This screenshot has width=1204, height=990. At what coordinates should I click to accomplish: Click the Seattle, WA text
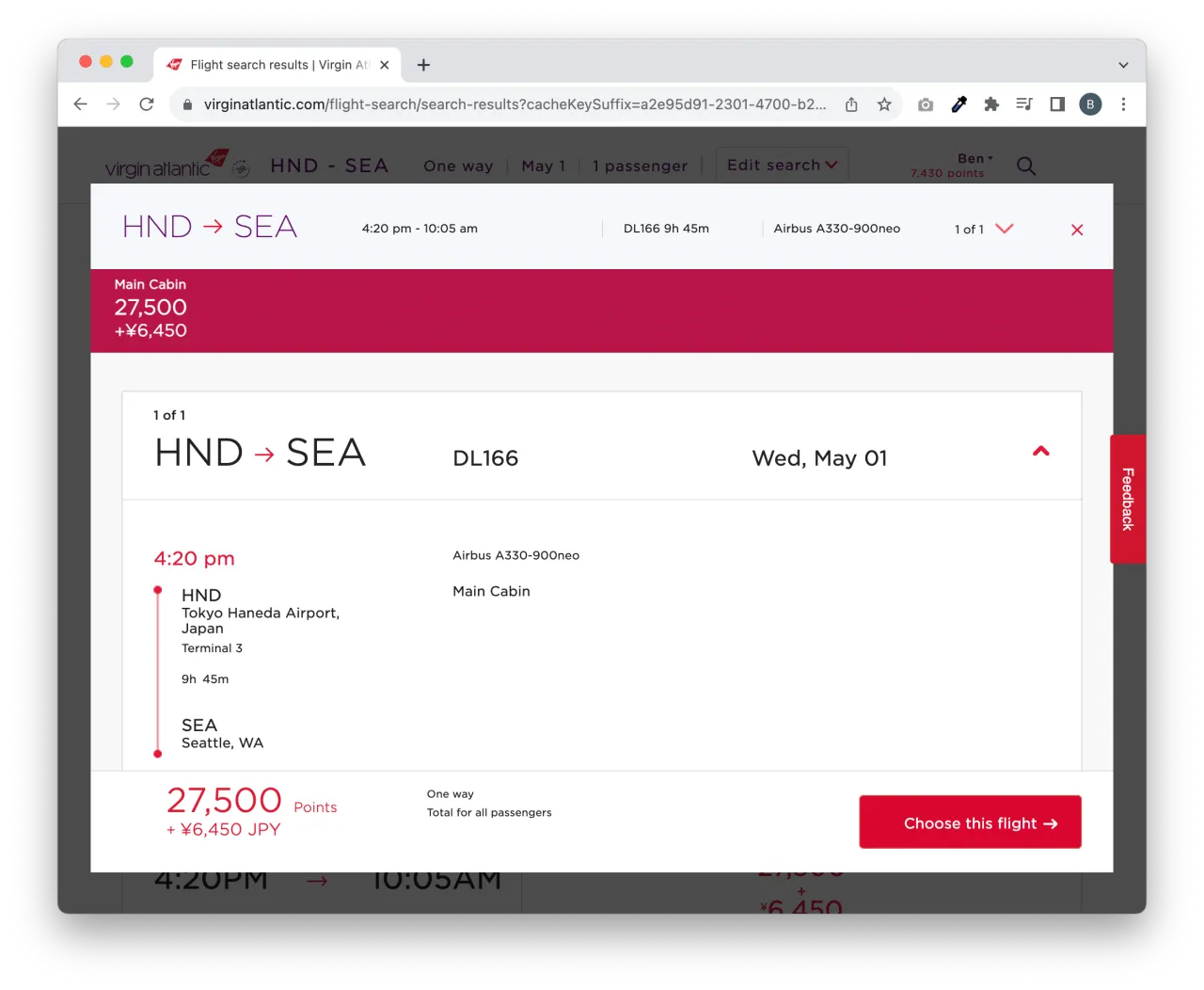tap(222, 742)
